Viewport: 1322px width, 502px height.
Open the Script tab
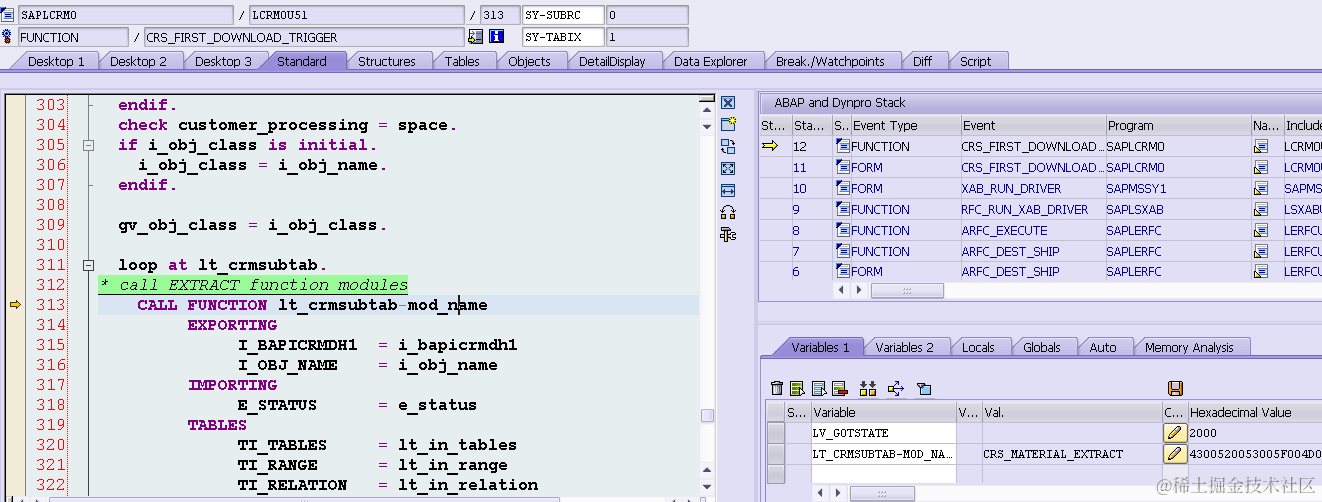(x=975, y=61)
